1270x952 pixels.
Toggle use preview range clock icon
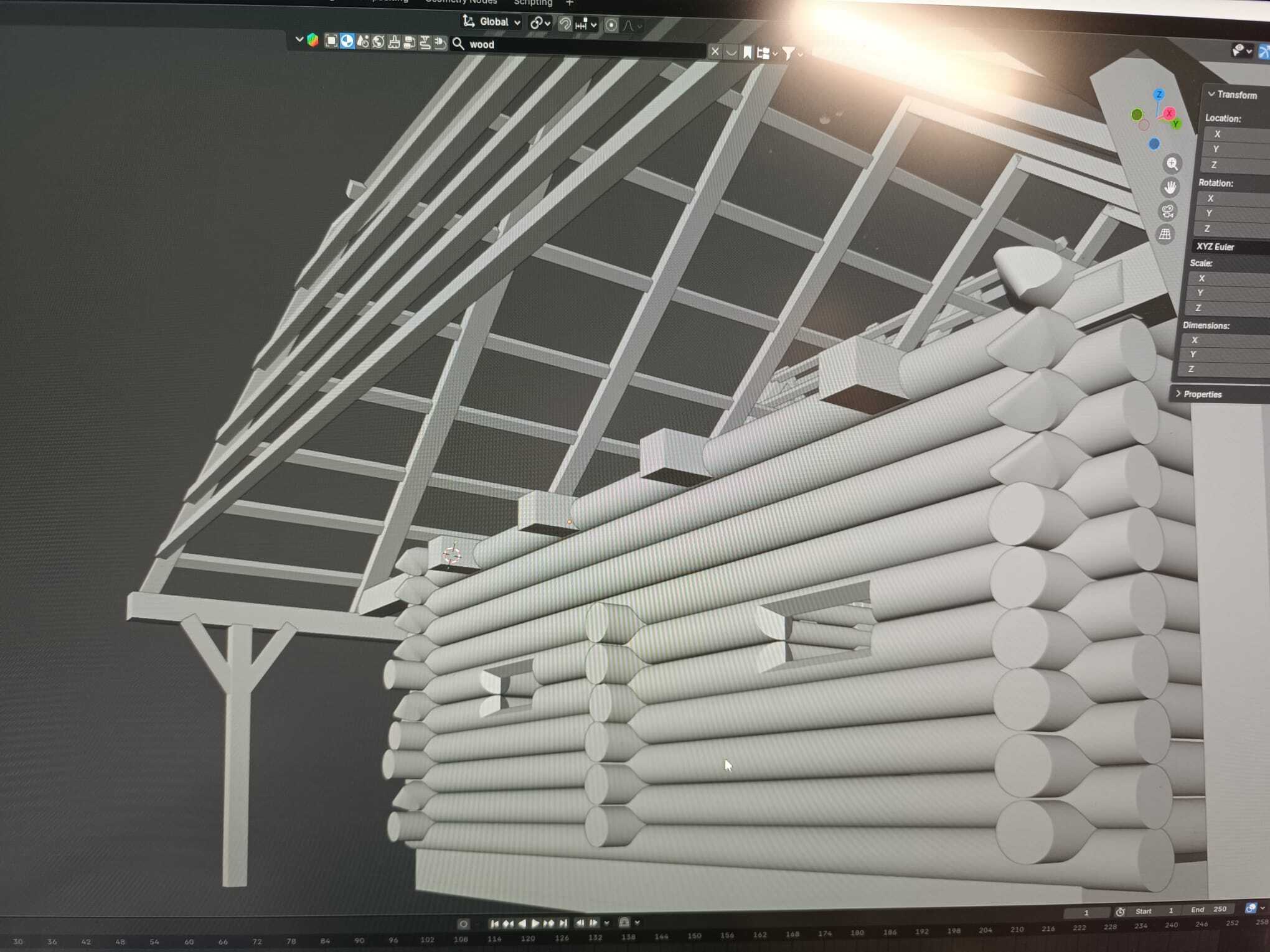(1120, 912)
